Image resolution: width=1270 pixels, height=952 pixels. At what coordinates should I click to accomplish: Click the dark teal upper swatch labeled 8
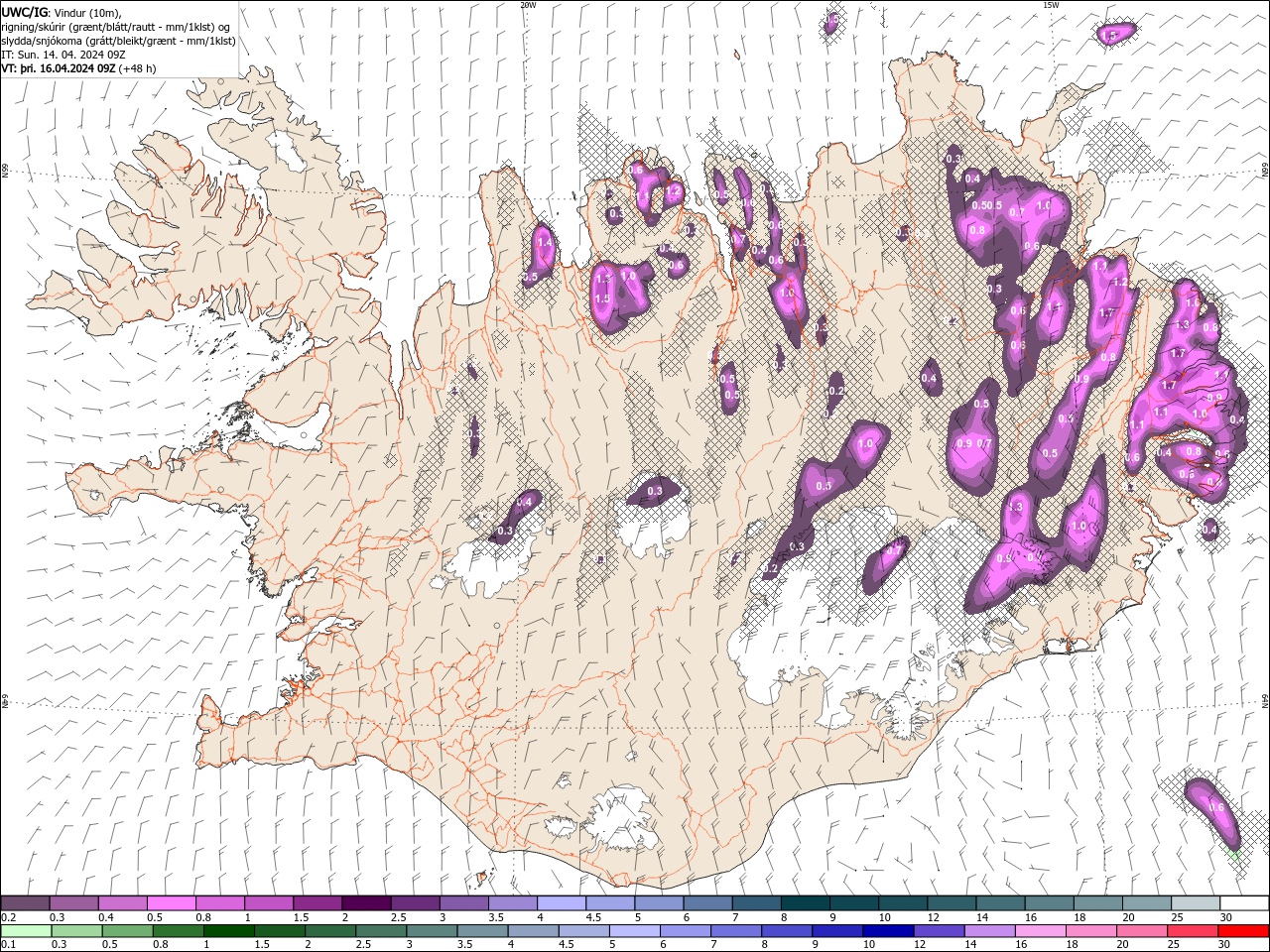click(x=805, y=903)
